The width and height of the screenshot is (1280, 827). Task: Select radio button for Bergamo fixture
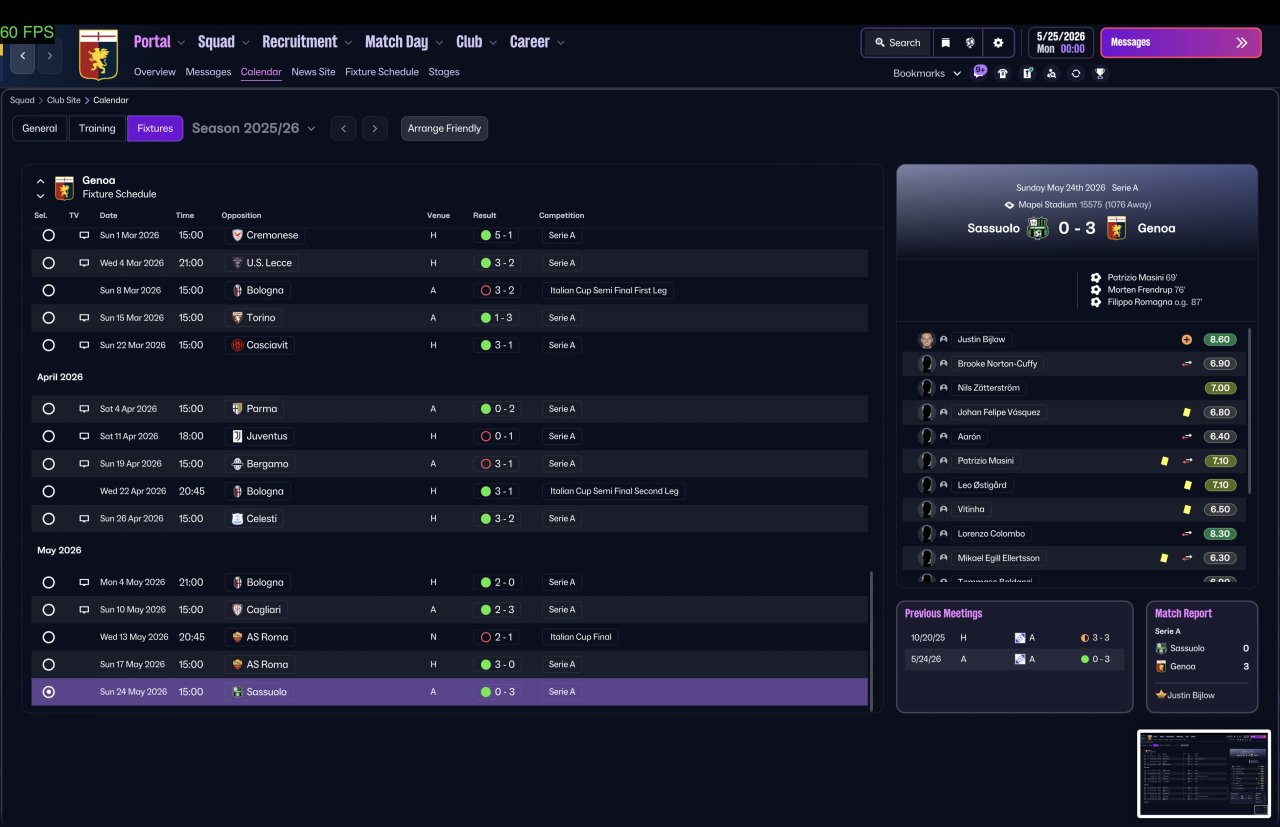click(x=48, y=464)
